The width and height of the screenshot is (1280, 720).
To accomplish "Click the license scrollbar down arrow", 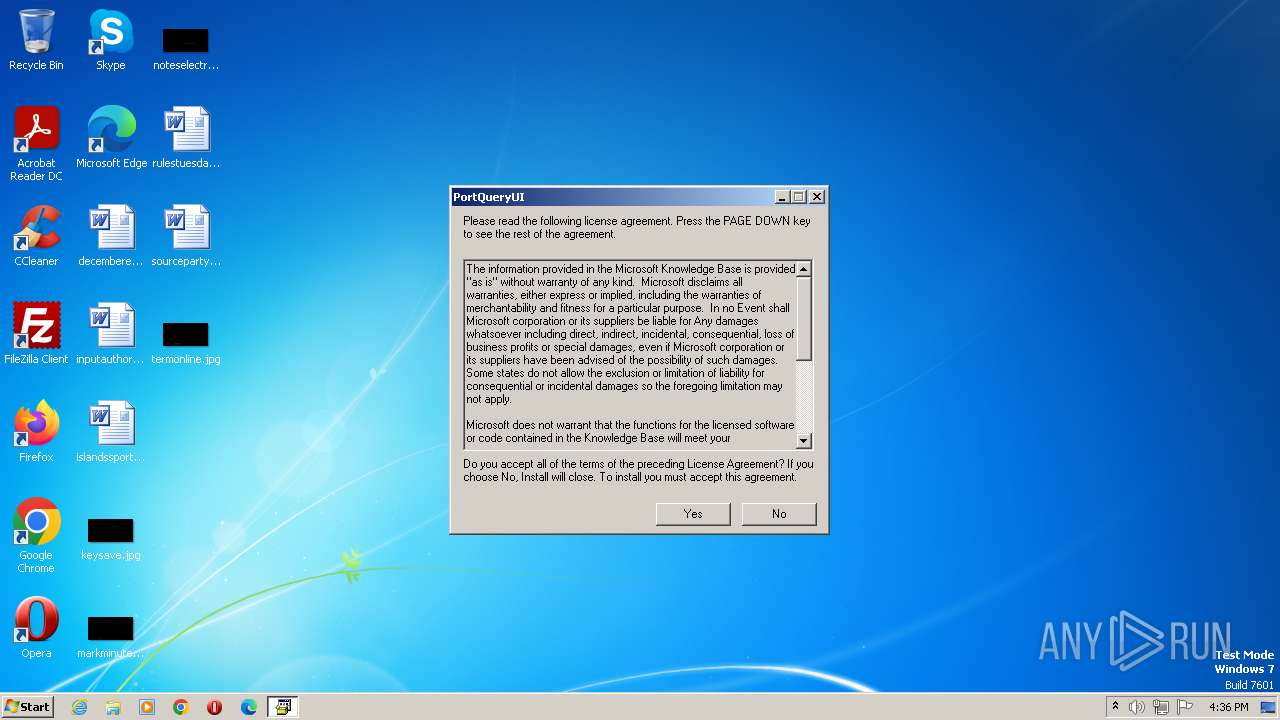I will click(x=804, y=441).
